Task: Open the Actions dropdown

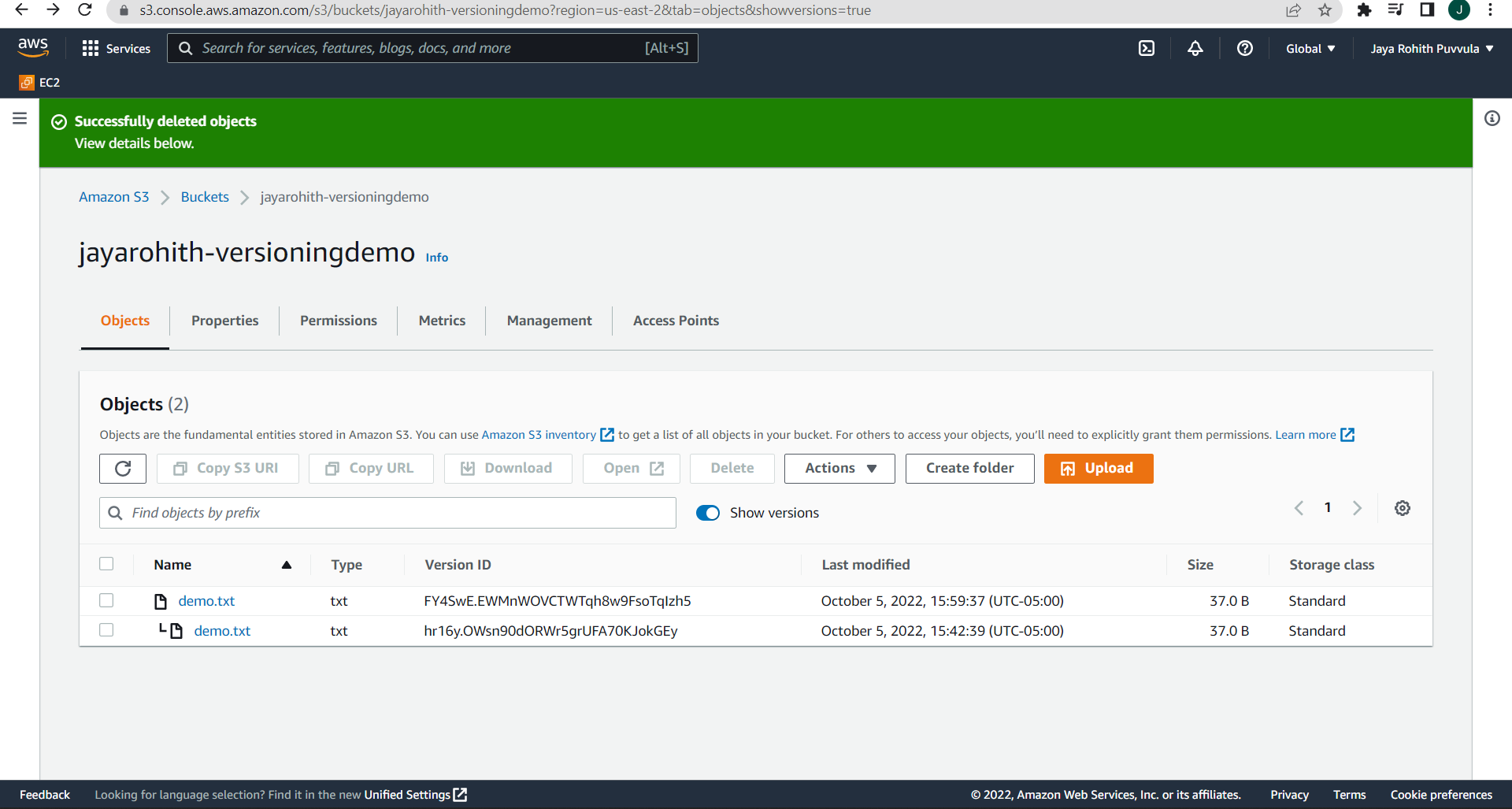Action: click(x=839, y=468)
